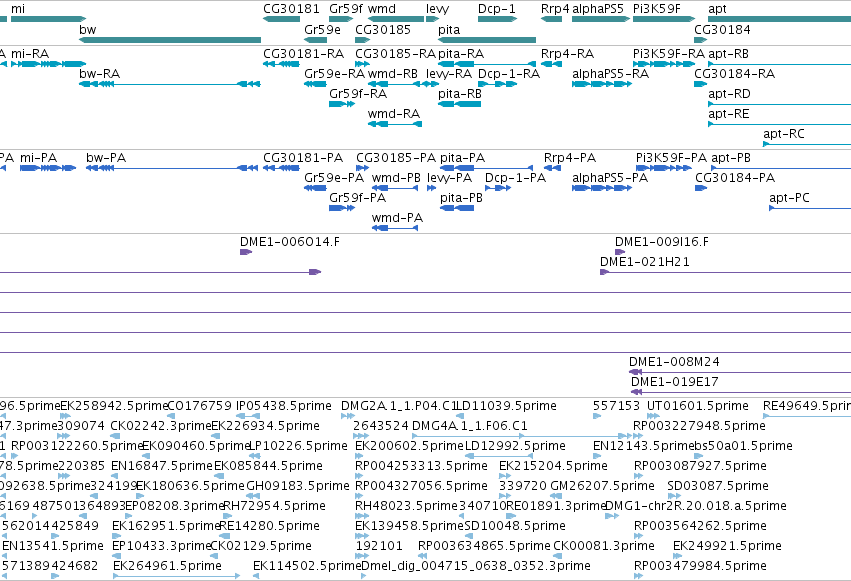
Task: Click the CG30184-RA transcript
Action: coord(701,84)
